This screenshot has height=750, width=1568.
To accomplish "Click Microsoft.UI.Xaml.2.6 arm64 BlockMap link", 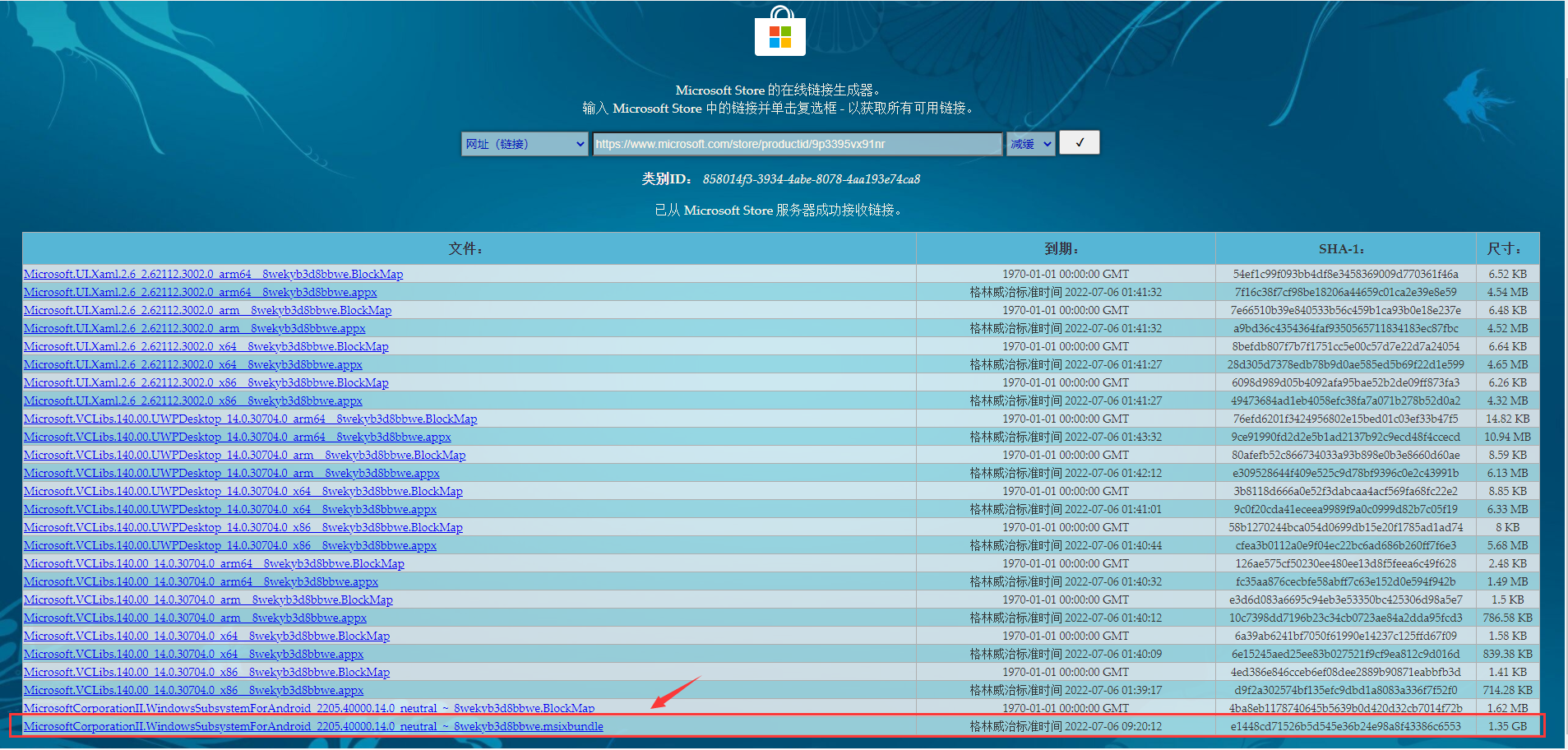I will click(213, 274).
